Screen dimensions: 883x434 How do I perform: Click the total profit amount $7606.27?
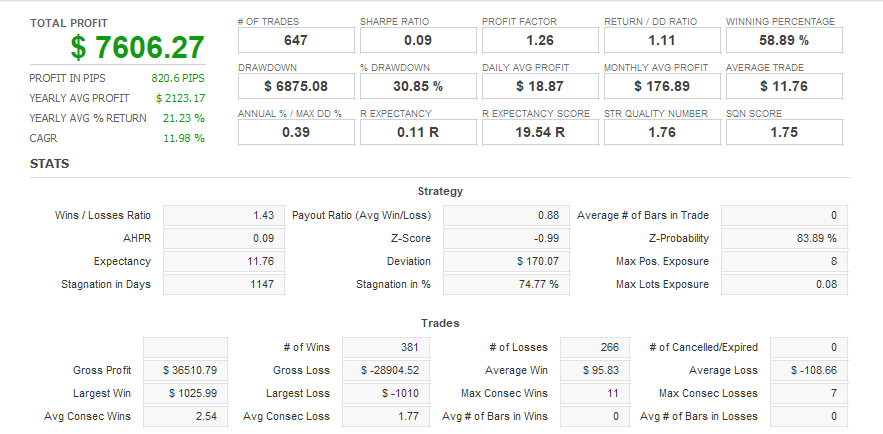point(137,47)
